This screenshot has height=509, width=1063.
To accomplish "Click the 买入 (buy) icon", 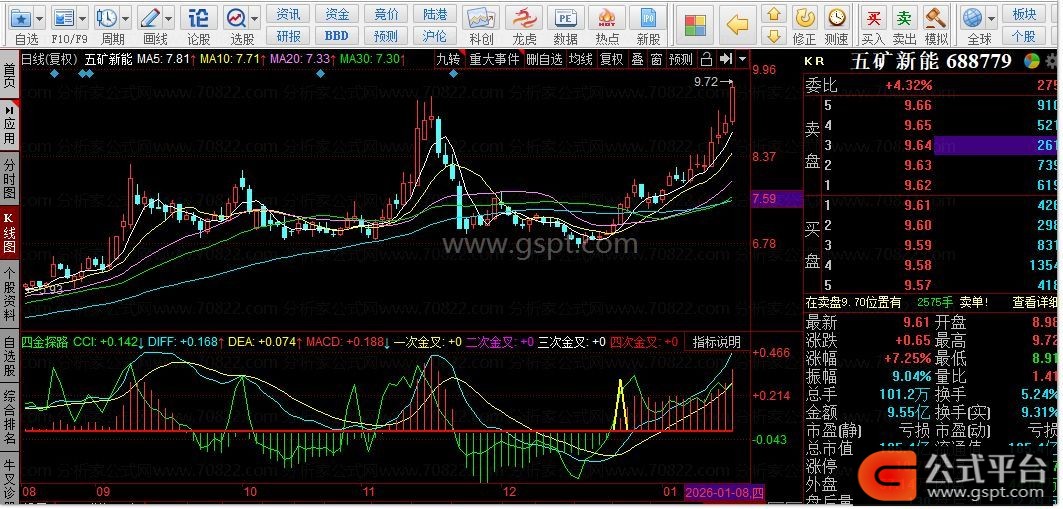I will click(x=873, y=24).
